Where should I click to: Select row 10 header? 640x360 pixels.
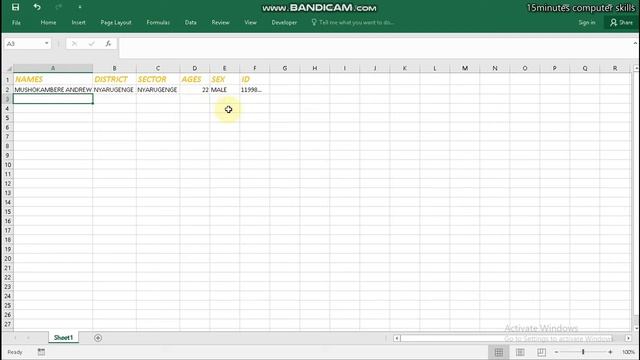click(7, 165)
